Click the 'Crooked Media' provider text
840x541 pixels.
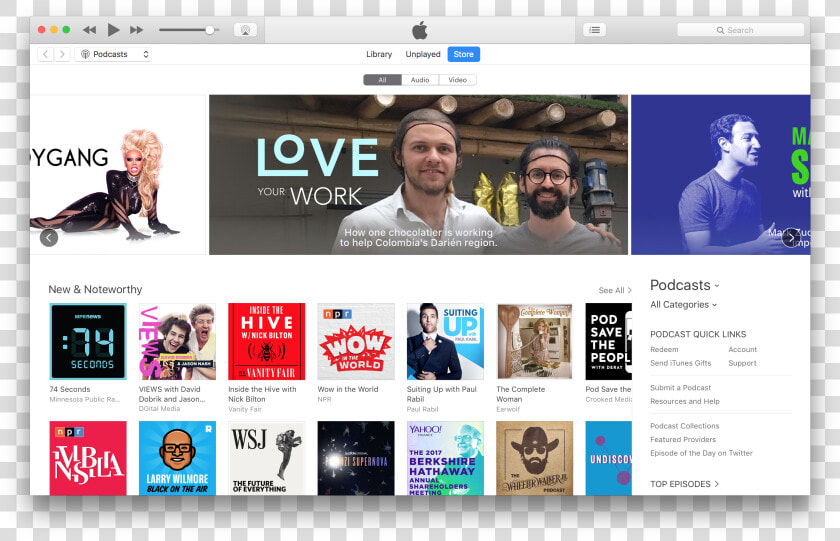[609, 400]
